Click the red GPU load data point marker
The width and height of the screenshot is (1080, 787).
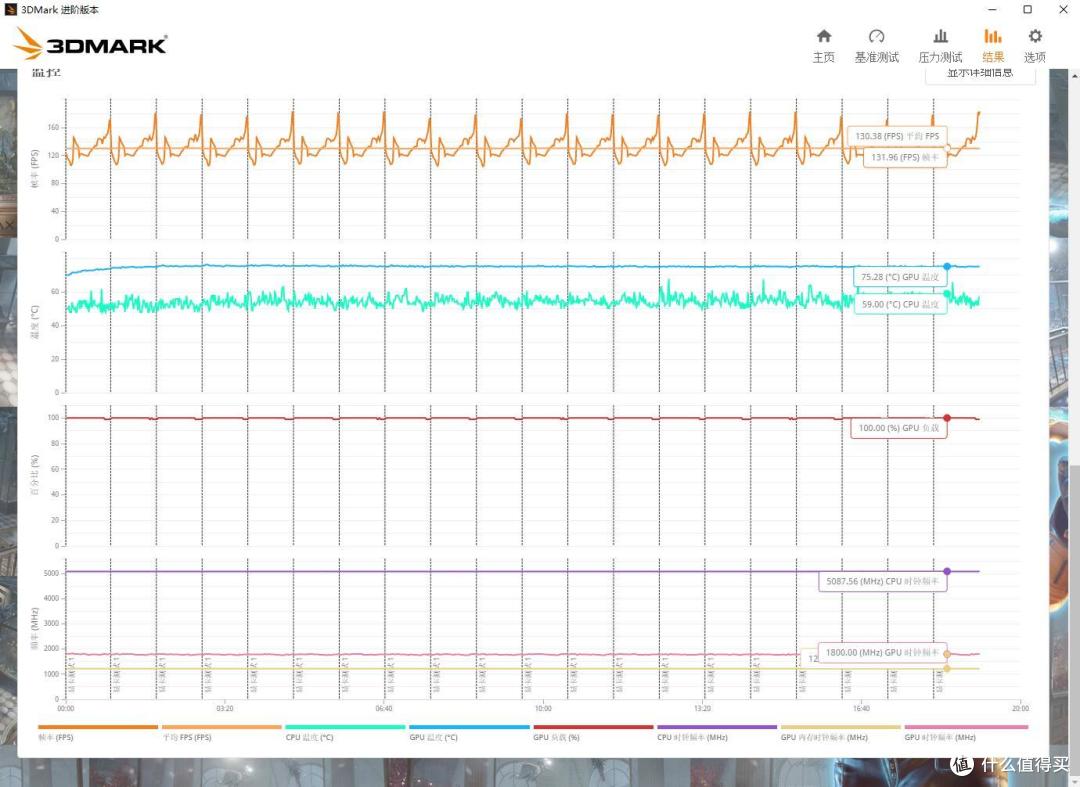point(947,418)
